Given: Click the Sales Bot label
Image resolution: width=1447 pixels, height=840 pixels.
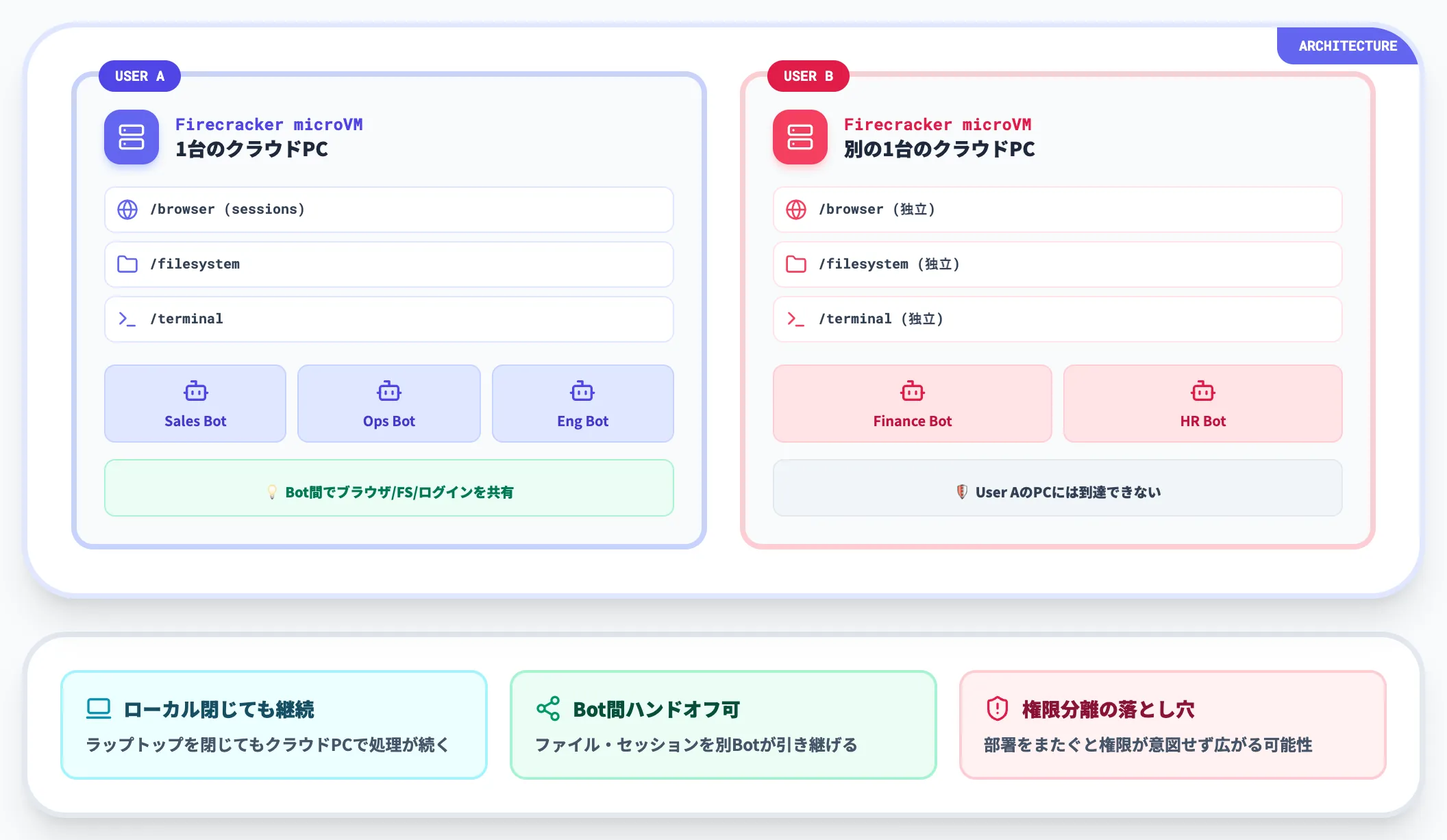Looking at the screenshot, I should click(195, 421).
